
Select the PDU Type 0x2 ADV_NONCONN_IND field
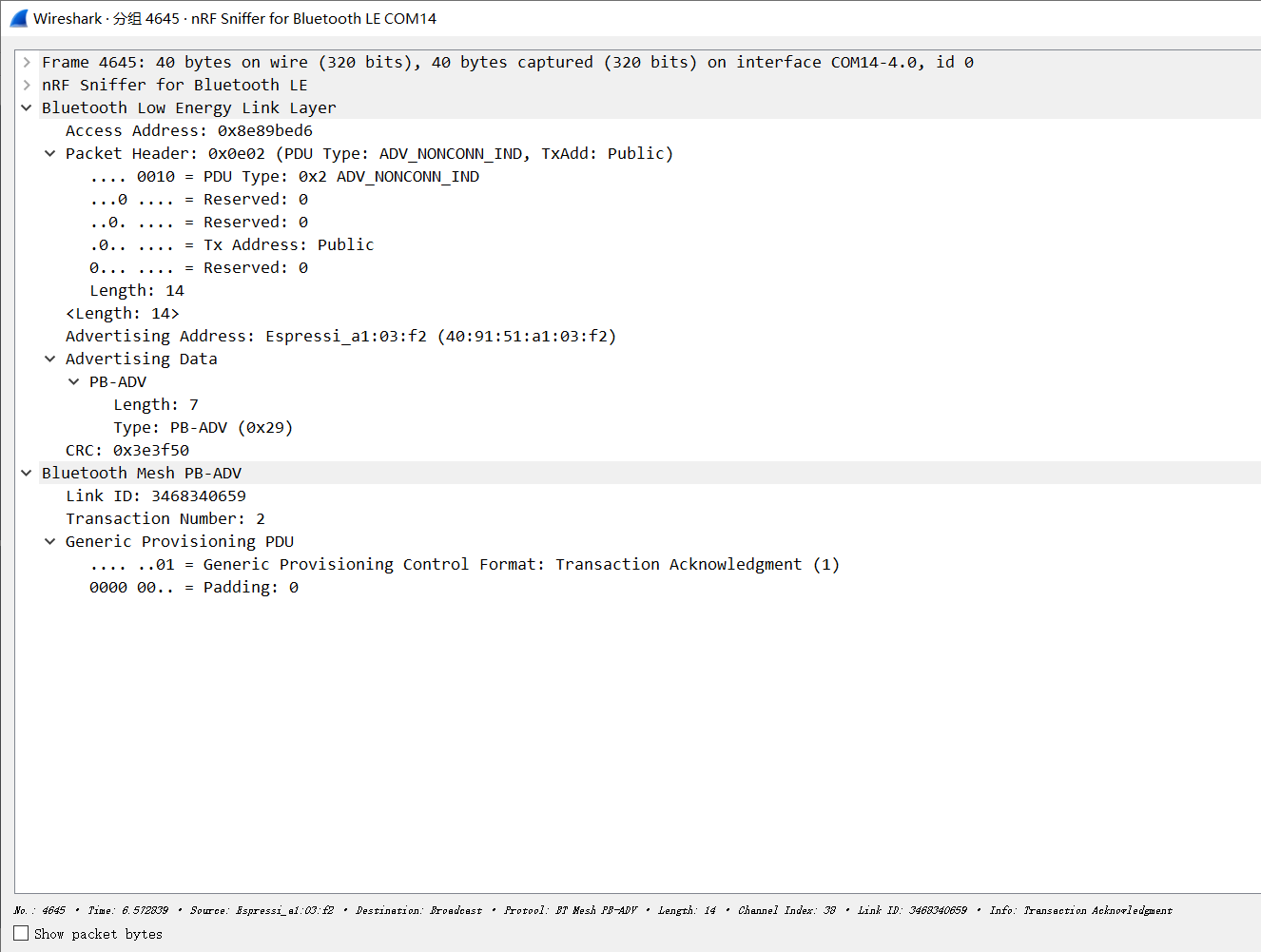click(x=284, y=176)
